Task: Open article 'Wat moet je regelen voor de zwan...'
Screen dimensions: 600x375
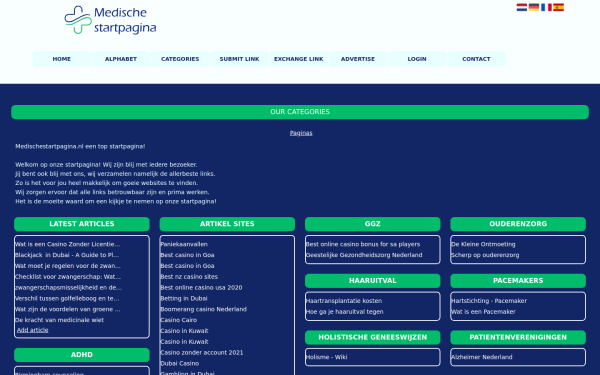Action: coord(68,266)
